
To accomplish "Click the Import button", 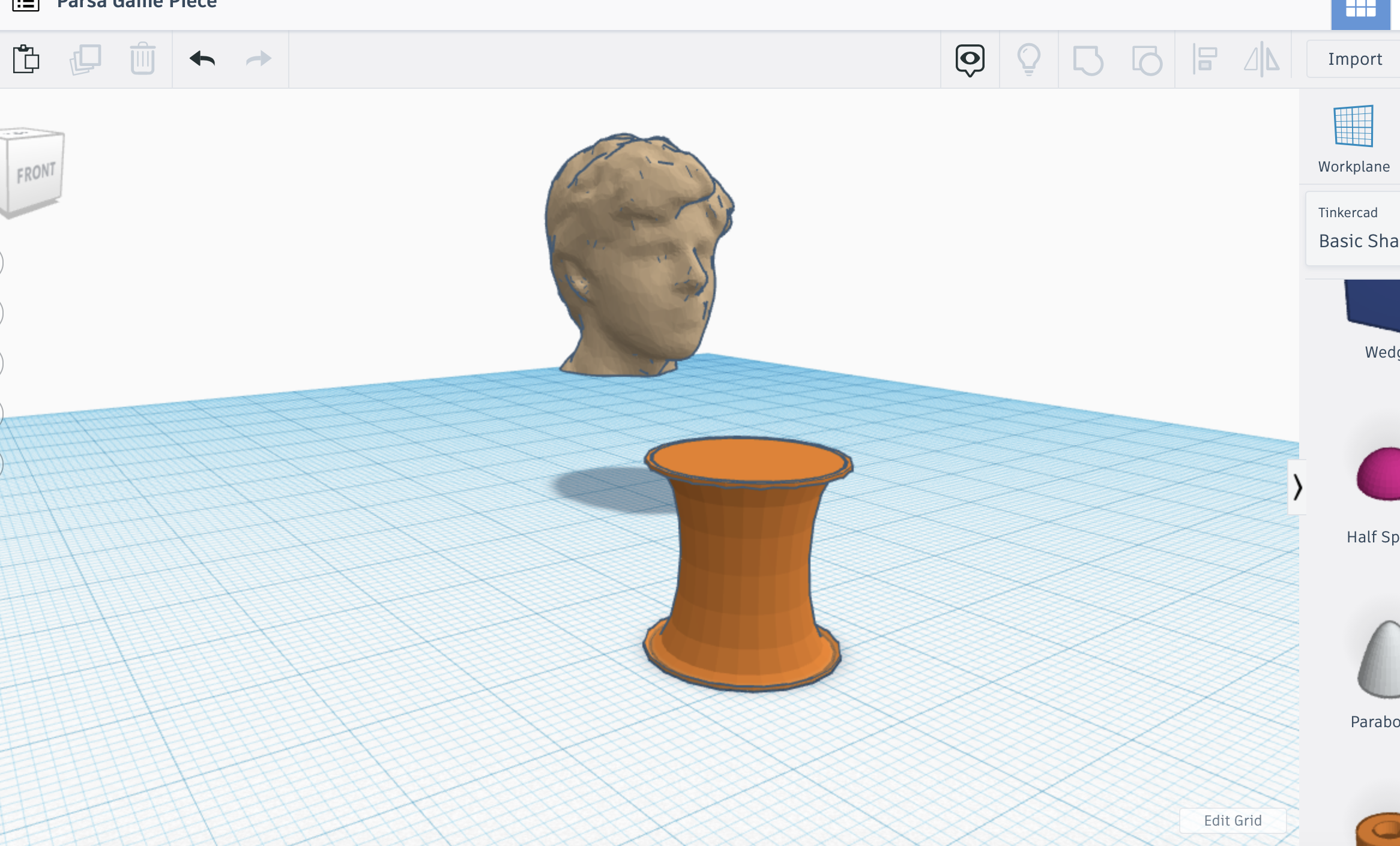I will click(x=1355, y=58).
